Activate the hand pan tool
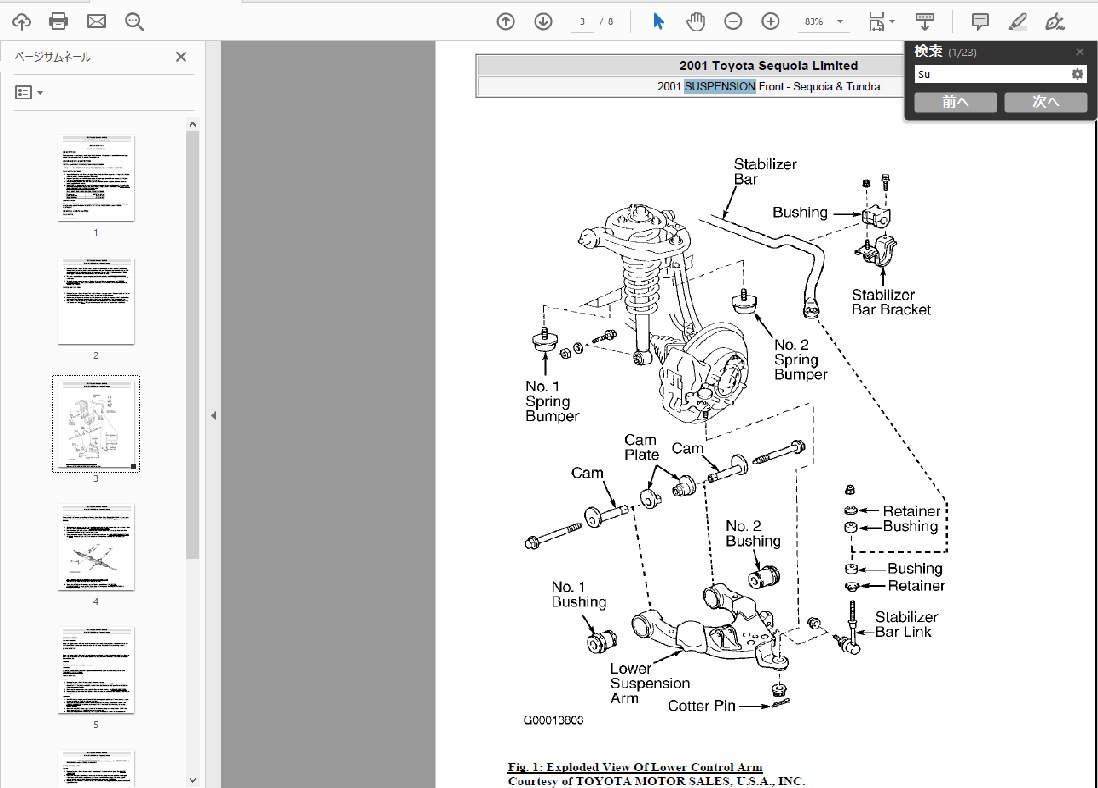This screenshot has height=788, width=1098. click(695, 22)
